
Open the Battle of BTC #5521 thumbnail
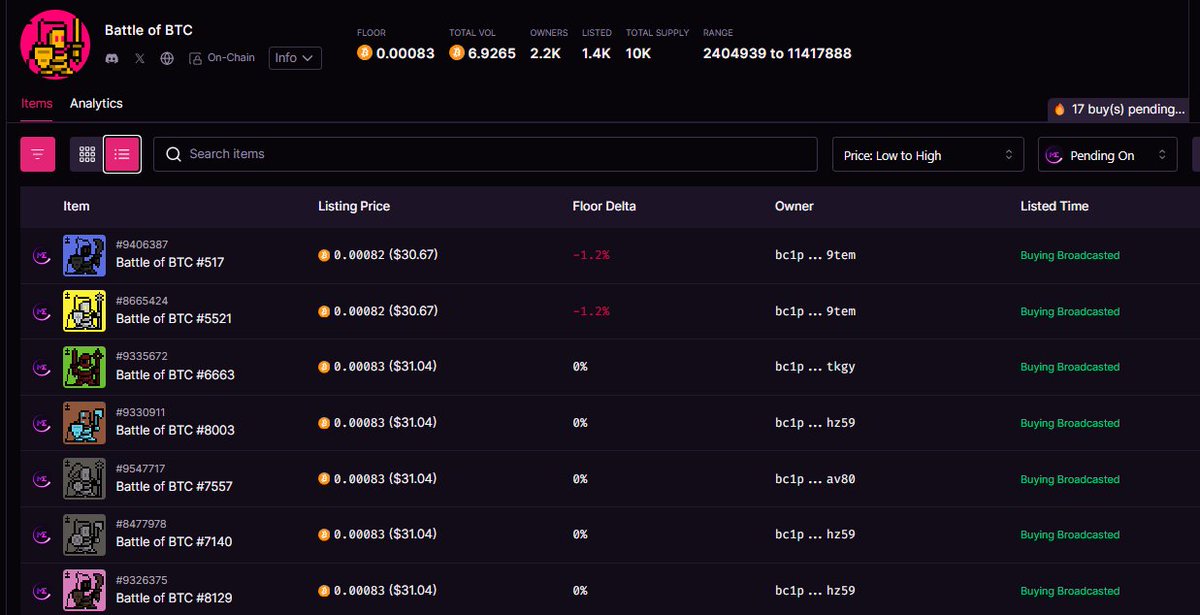(x=84, y=311)
